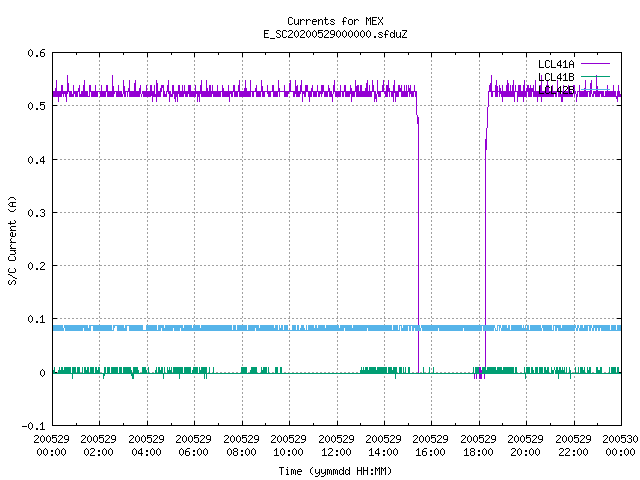Click the y-axis tick value 0.4
Image resolution: width=640 pixels, height=480 pixels.
click(x=36, y=160)
